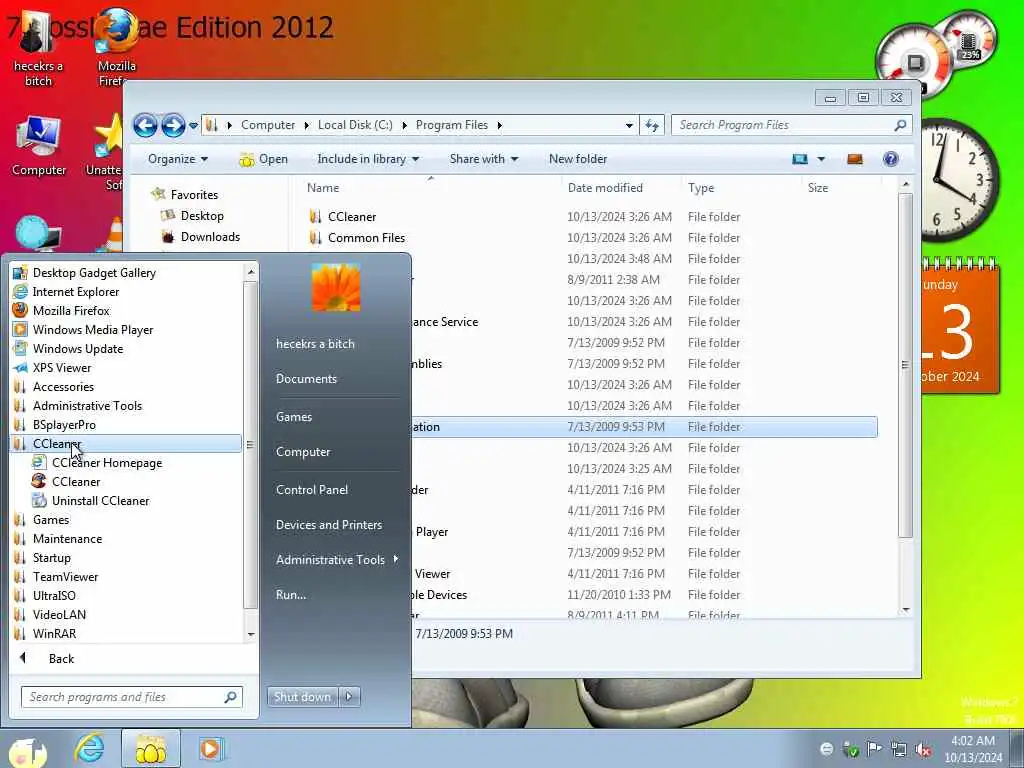
Task: Sort by the Date modified column header
Action: tap(605, 188)
